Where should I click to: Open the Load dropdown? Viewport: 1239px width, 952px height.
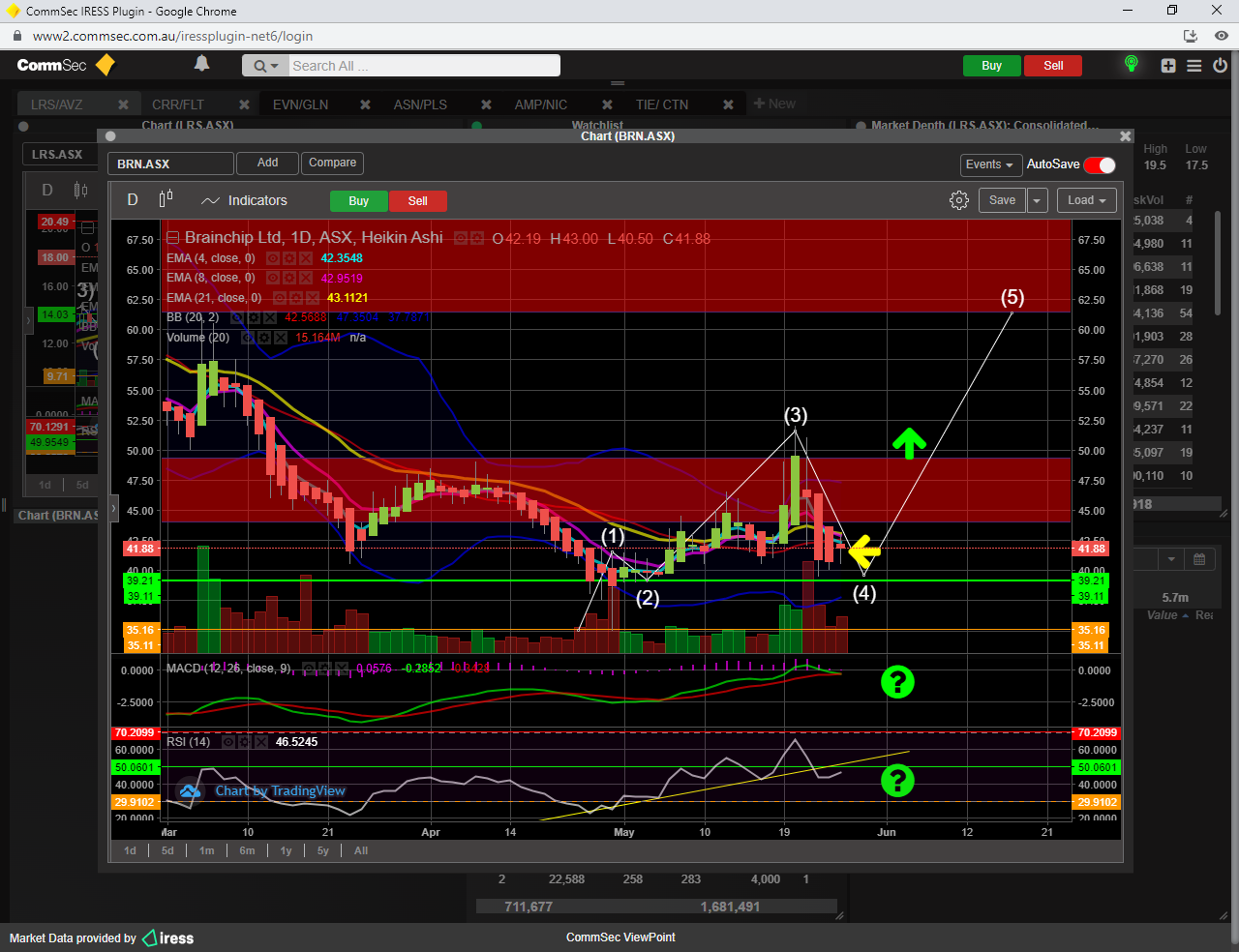click(x=1087, y=200)
